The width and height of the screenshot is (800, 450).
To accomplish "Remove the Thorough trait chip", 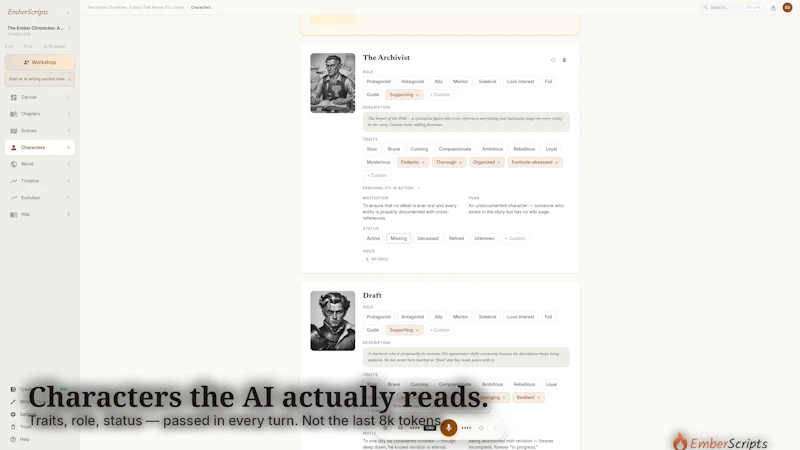I will (460, 162).
